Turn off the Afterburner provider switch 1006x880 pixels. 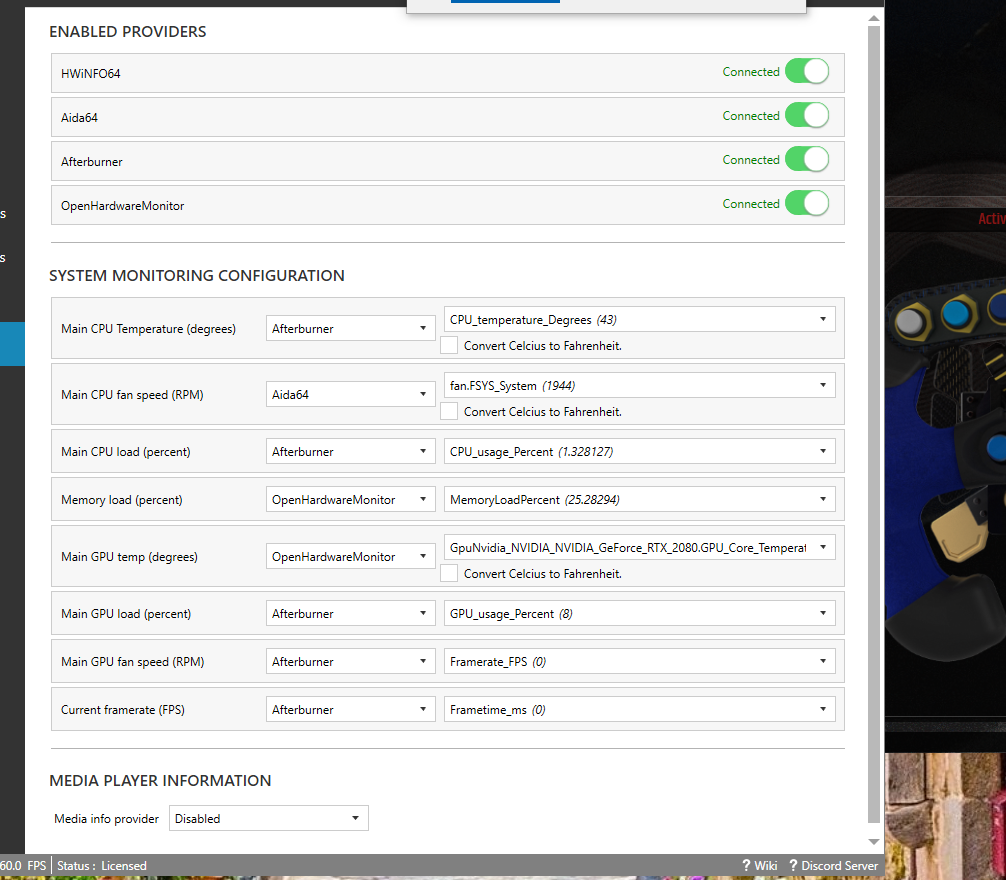(x=806, y=159)
